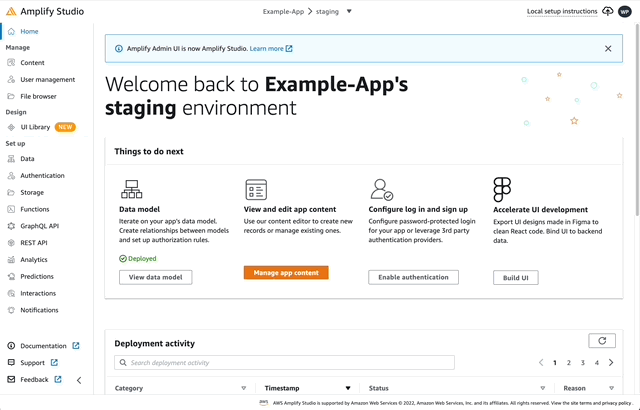Click the View data model button
640x410 pixels.
(156, 277)
